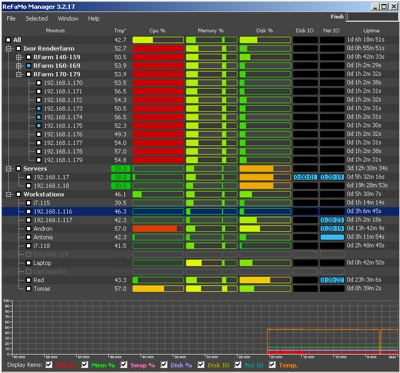Toggle selection box for 192.168.1.173
Screen dimensions: 400x373
39,109
